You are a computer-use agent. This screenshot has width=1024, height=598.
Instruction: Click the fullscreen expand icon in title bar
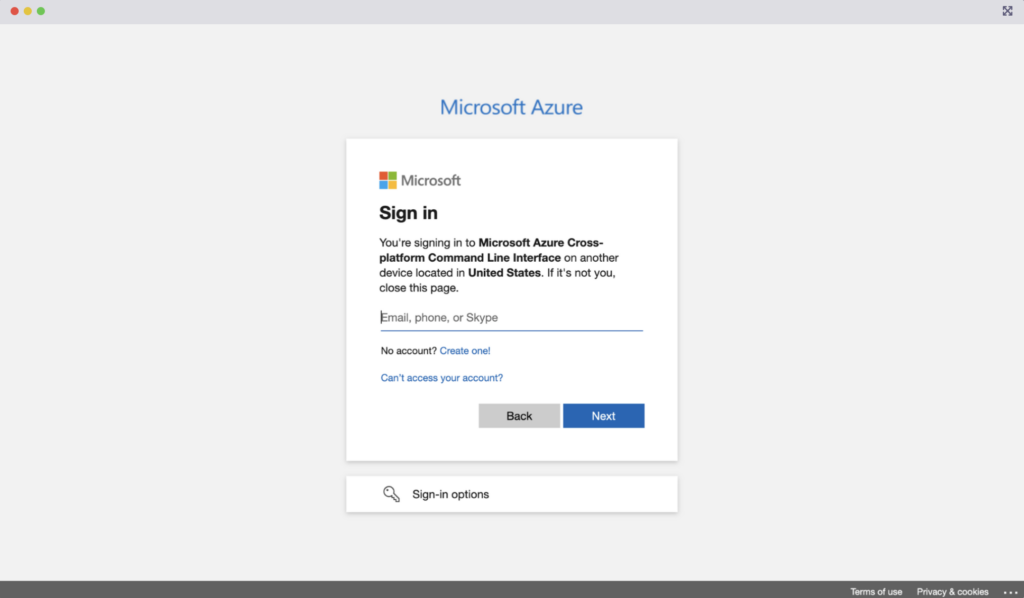point(1007,11)
